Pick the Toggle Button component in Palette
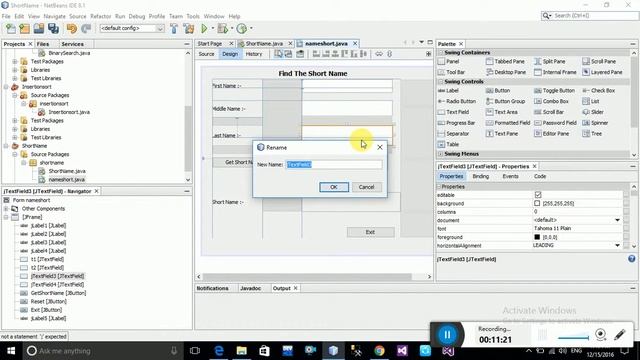The image size is (640, 360). point(554,91)
